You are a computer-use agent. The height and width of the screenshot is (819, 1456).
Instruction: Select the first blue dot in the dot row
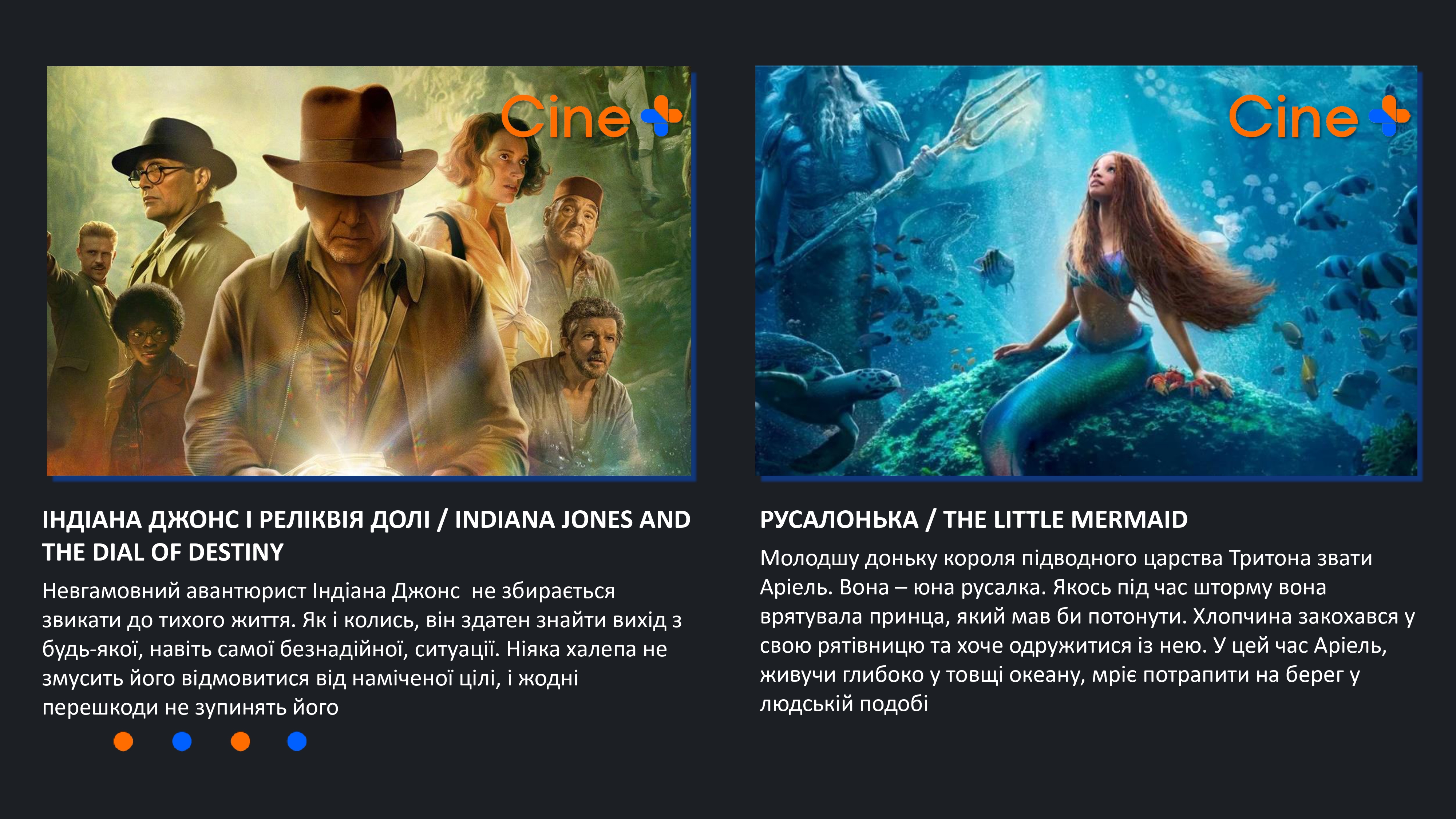pyautogui.click(x=182, y=741)
